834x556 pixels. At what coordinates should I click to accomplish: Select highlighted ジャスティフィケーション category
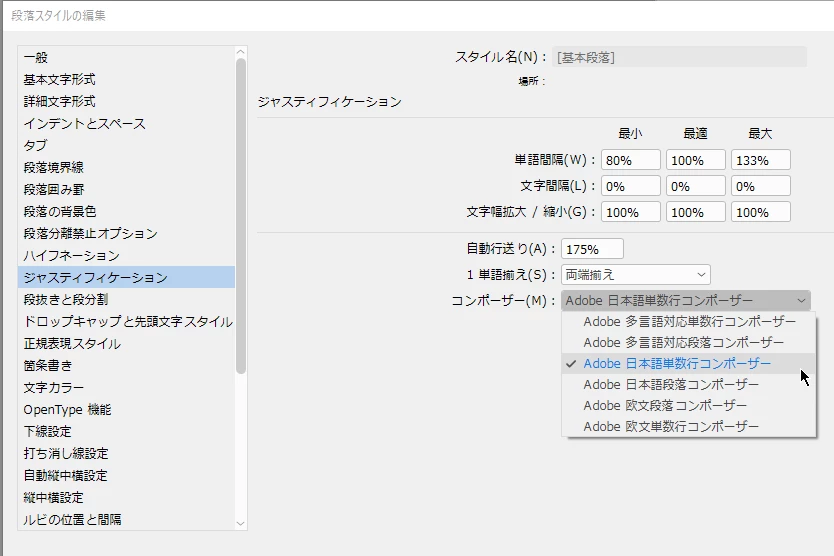click(x=126, y=277)
